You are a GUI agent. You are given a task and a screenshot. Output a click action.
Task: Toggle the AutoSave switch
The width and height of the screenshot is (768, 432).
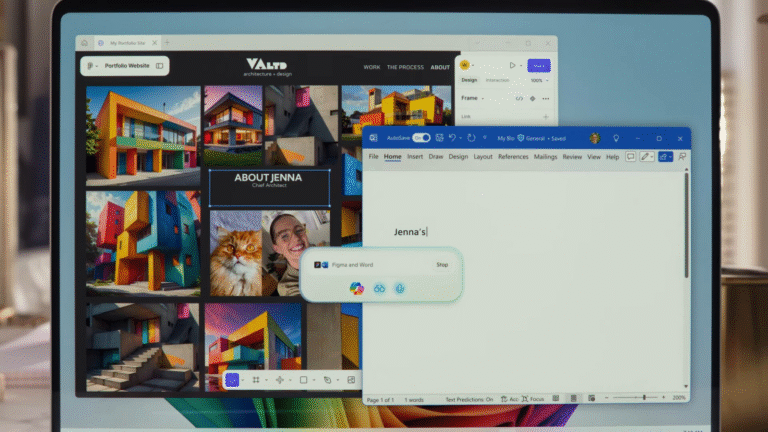tap(421, 138)
